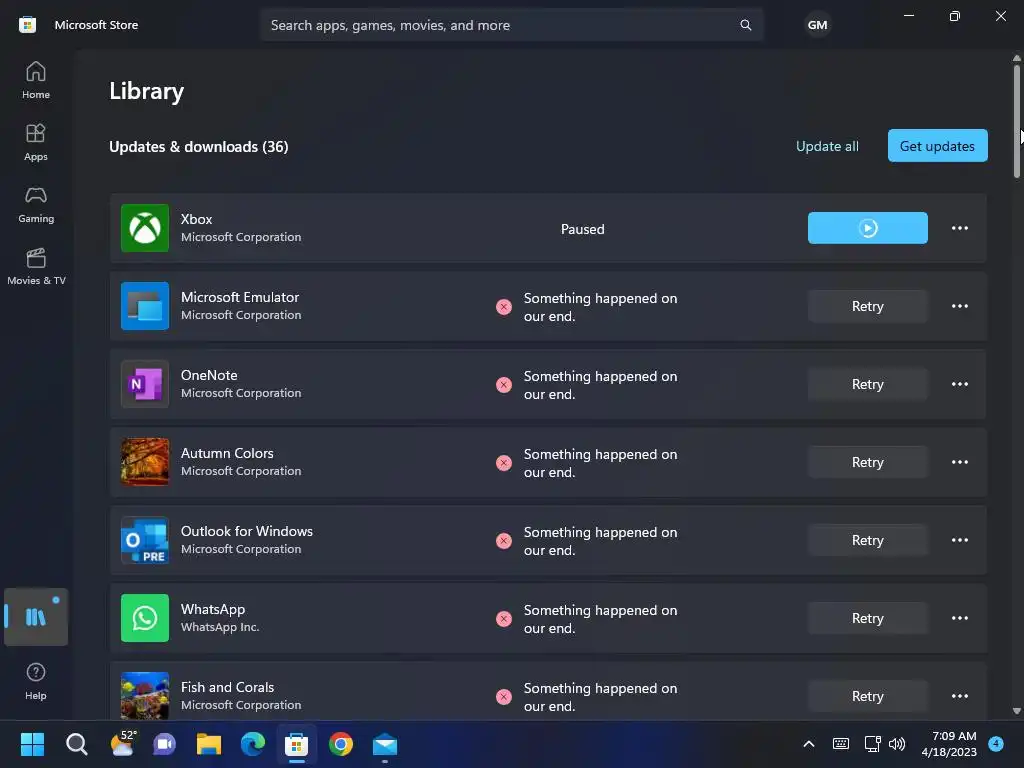Launch Google Chrome from taskbar
This screenshot has width=1024, height=768.
point(340,744)
